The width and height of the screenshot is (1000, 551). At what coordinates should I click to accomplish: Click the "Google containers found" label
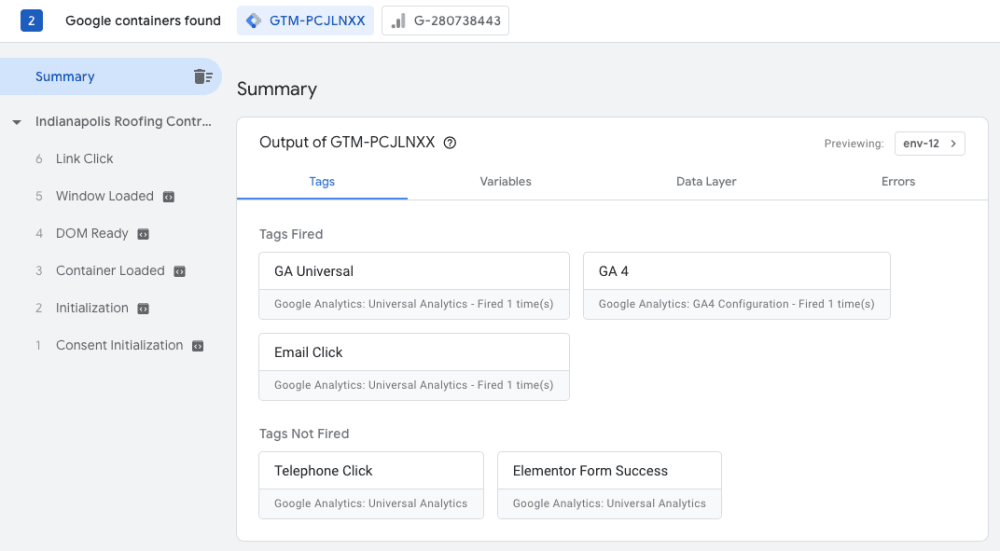coord(143,20)
